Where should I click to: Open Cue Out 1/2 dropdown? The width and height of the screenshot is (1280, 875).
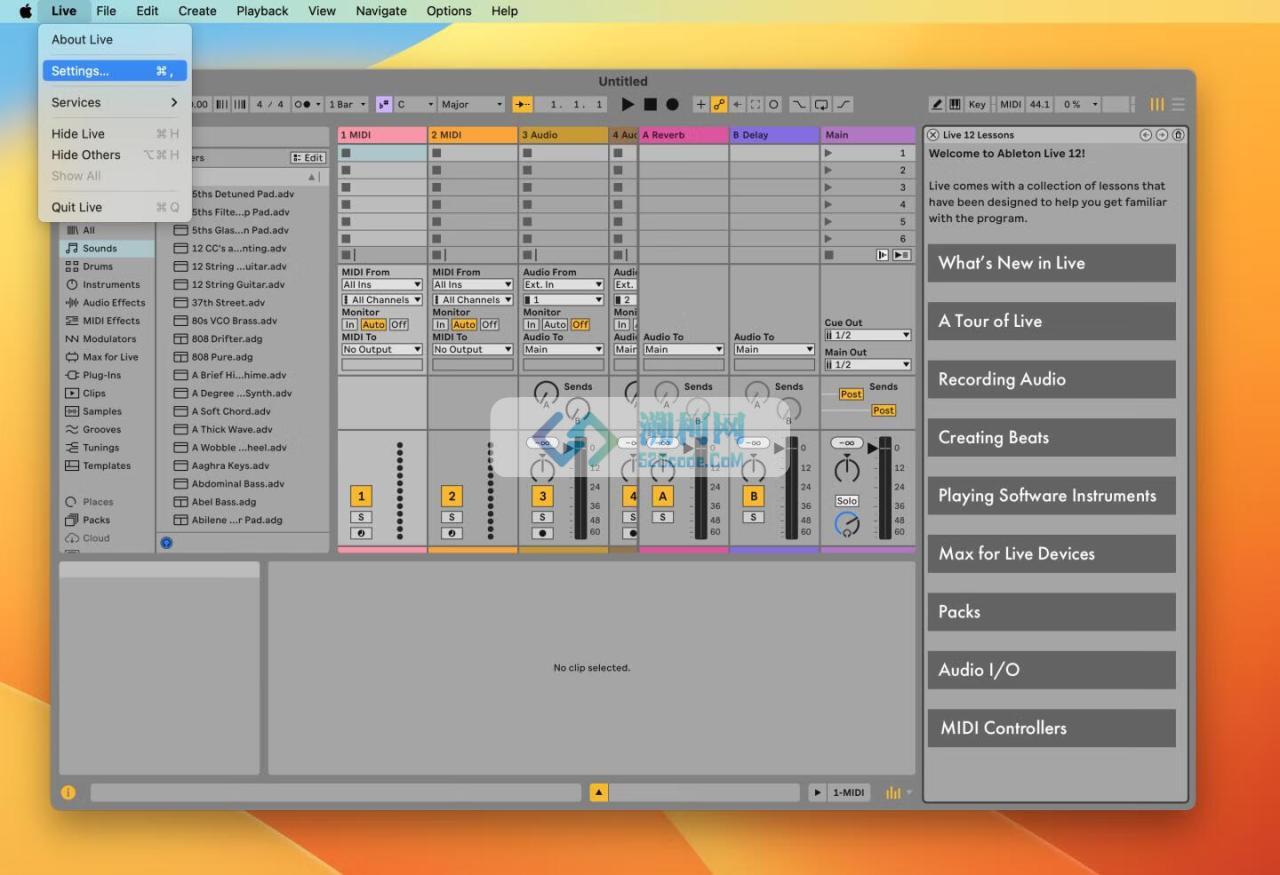(x=867, y=335)
